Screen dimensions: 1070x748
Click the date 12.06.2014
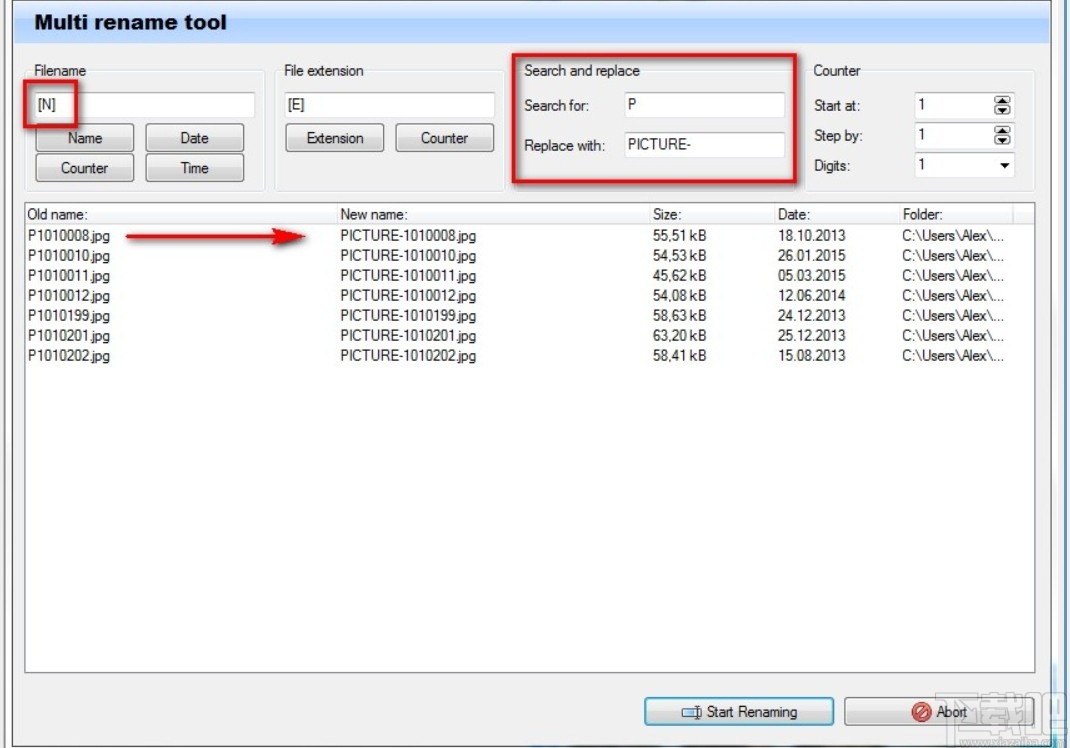(x=811, y=296)
